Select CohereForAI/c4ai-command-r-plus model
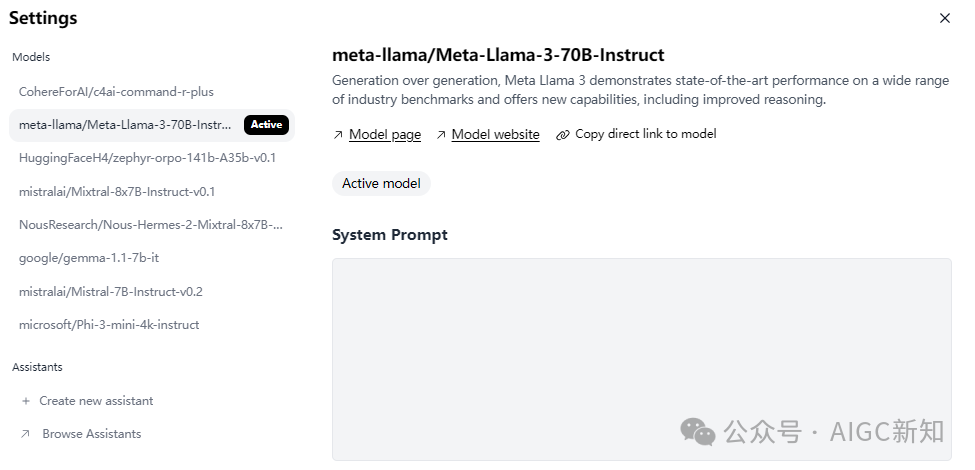 (116, 92)
